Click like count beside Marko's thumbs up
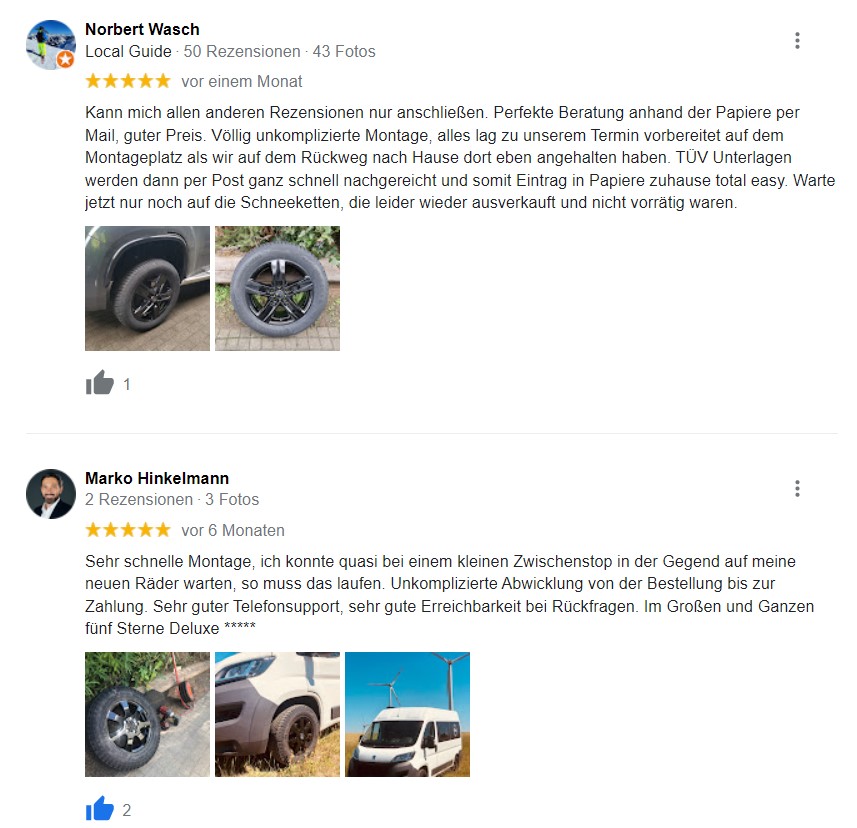 click(127, 810)
